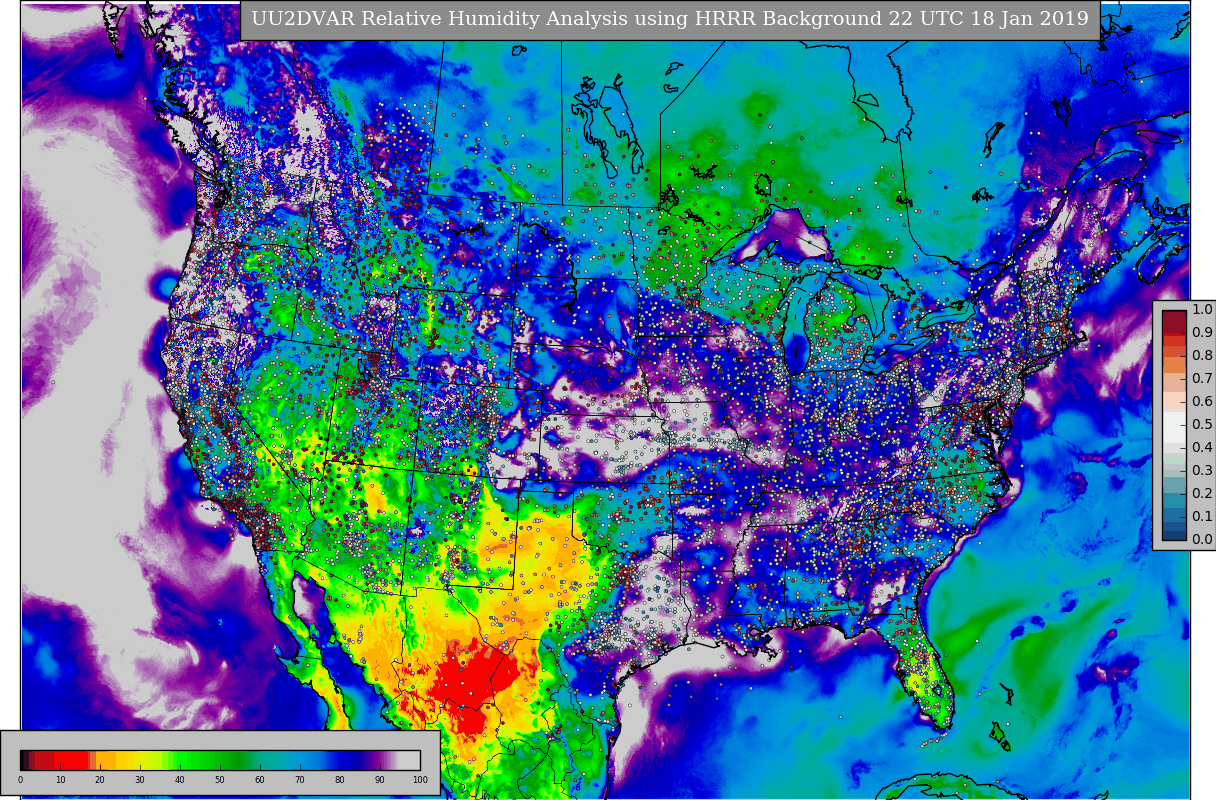Pick the green section of humidity colorbar
Screen dimensions: 1216x800
click(x=210, y=760)
